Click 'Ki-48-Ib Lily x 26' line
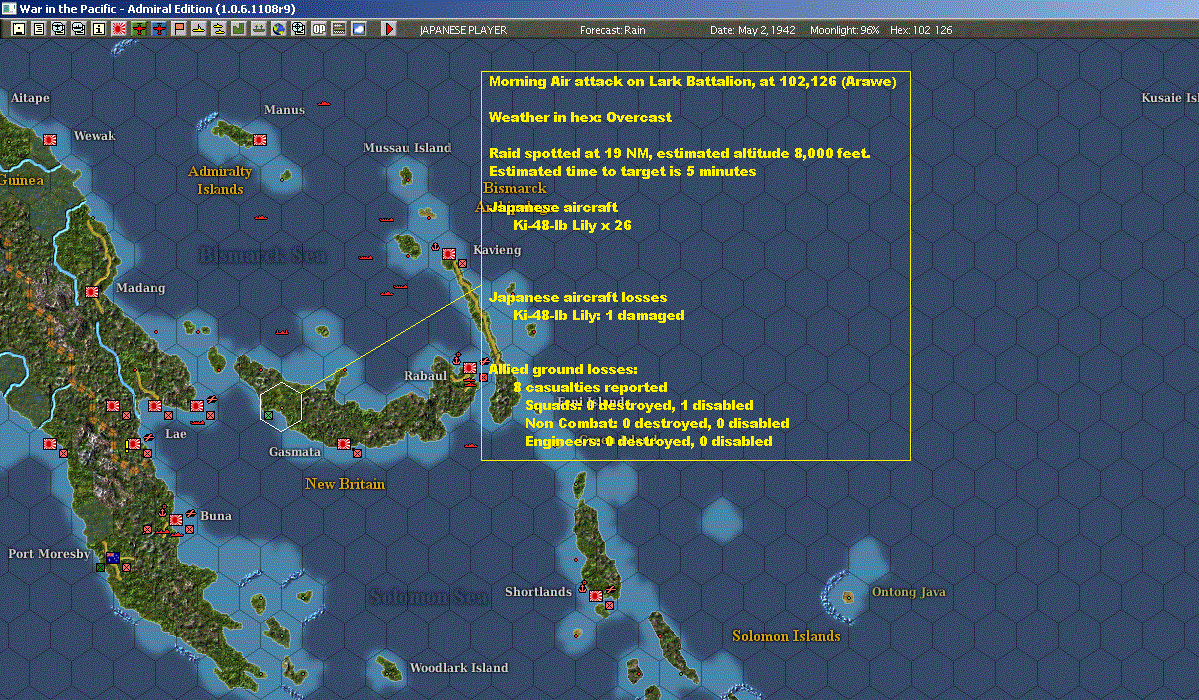The image size is (1199, 700). (572, 225)
